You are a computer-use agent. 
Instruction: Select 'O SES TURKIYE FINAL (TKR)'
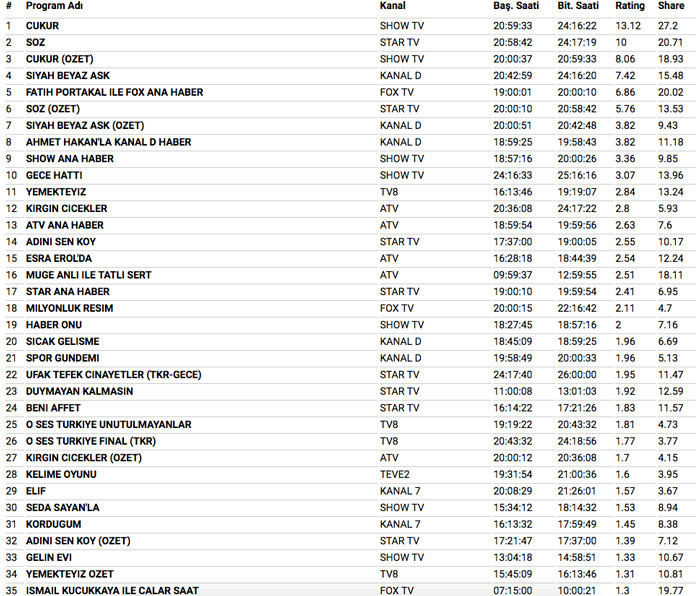[91, 441]
